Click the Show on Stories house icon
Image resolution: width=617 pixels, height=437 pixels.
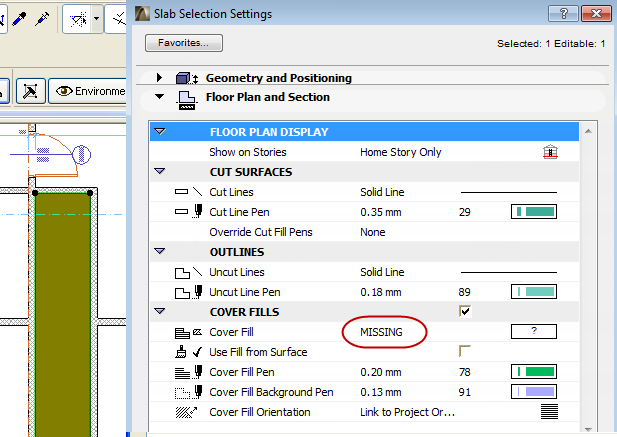548,152
